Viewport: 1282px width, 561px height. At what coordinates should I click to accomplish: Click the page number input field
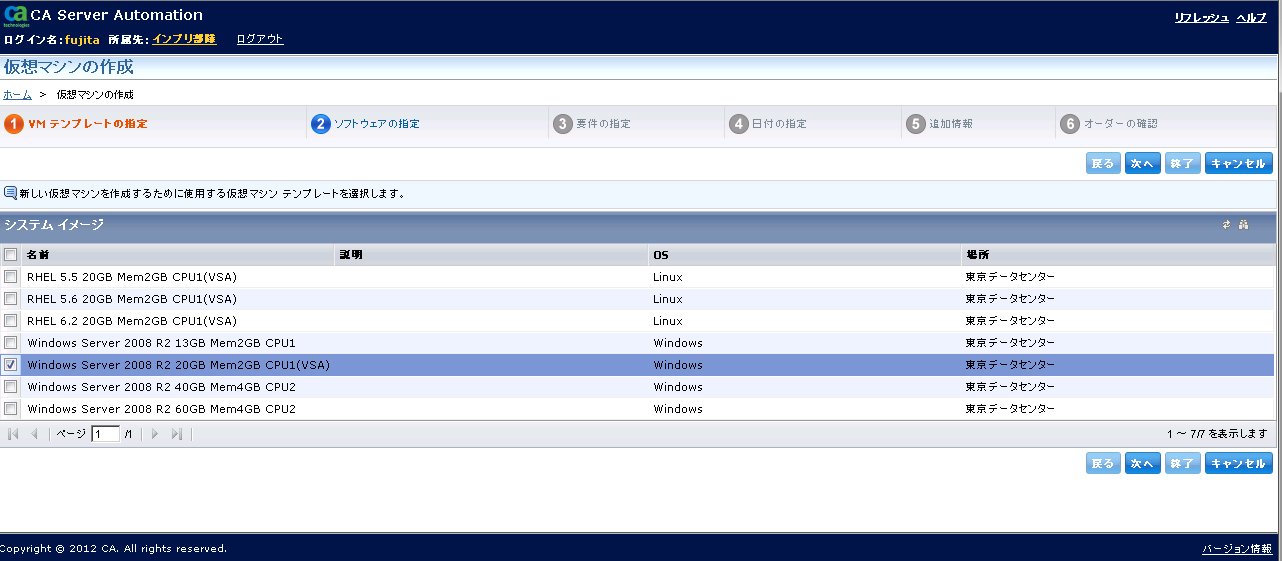click(x=105, y=434)
